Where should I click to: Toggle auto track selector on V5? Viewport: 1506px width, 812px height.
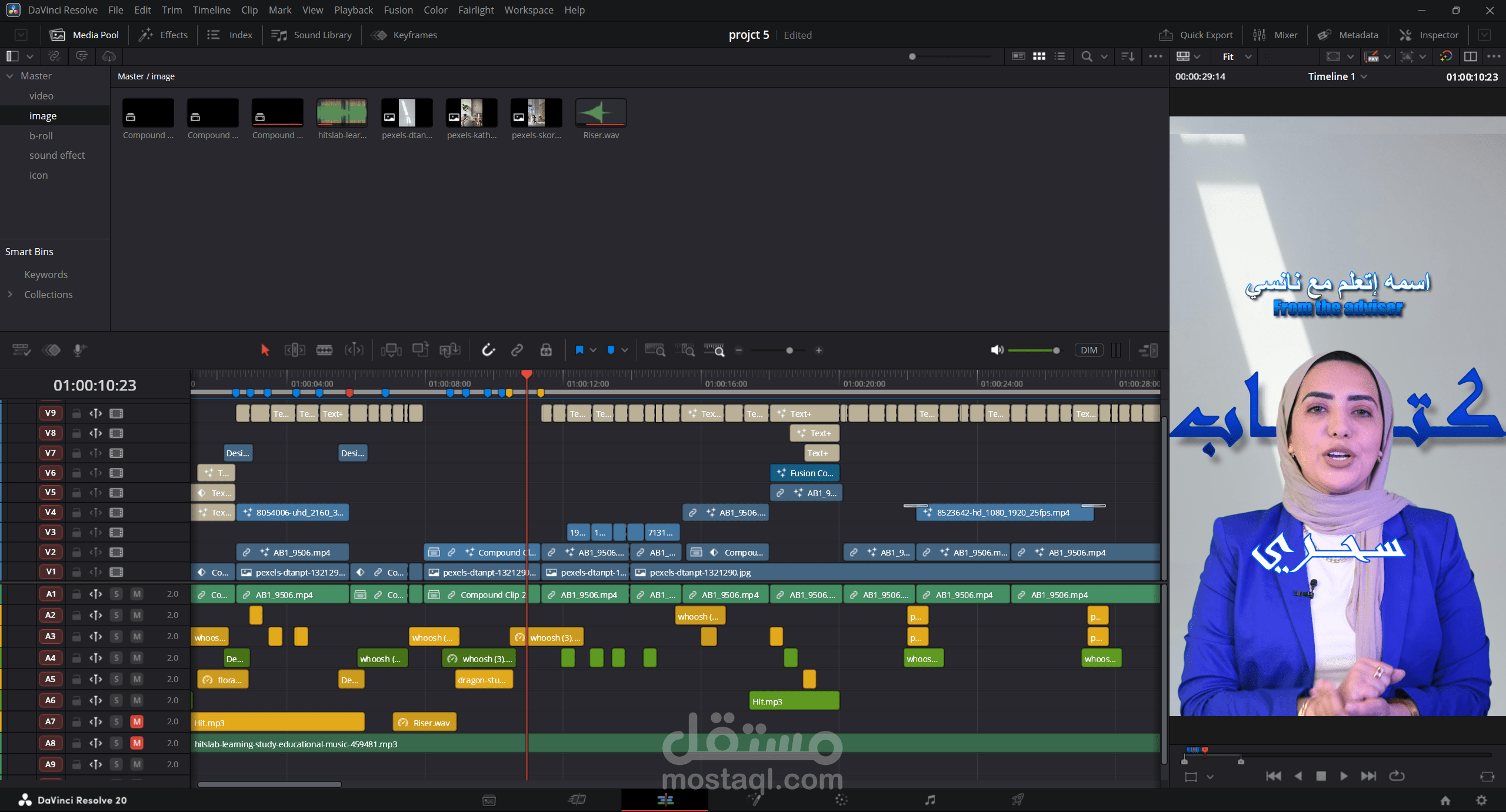pos(96,493)
